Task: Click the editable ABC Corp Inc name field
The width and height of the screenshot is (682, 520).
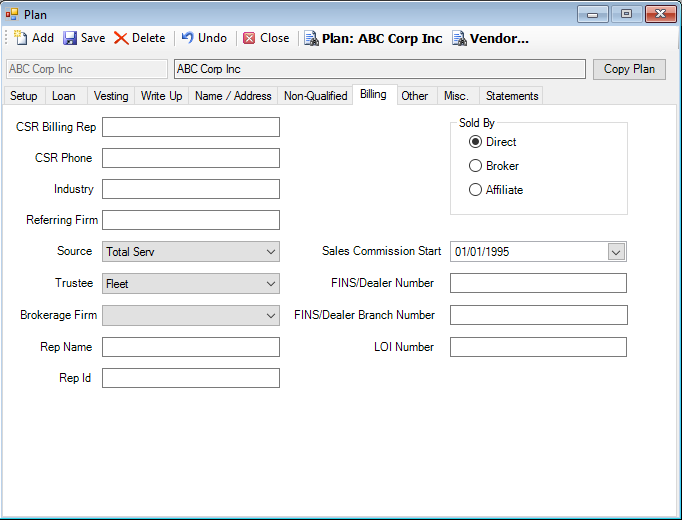Action: click(380, 69)
